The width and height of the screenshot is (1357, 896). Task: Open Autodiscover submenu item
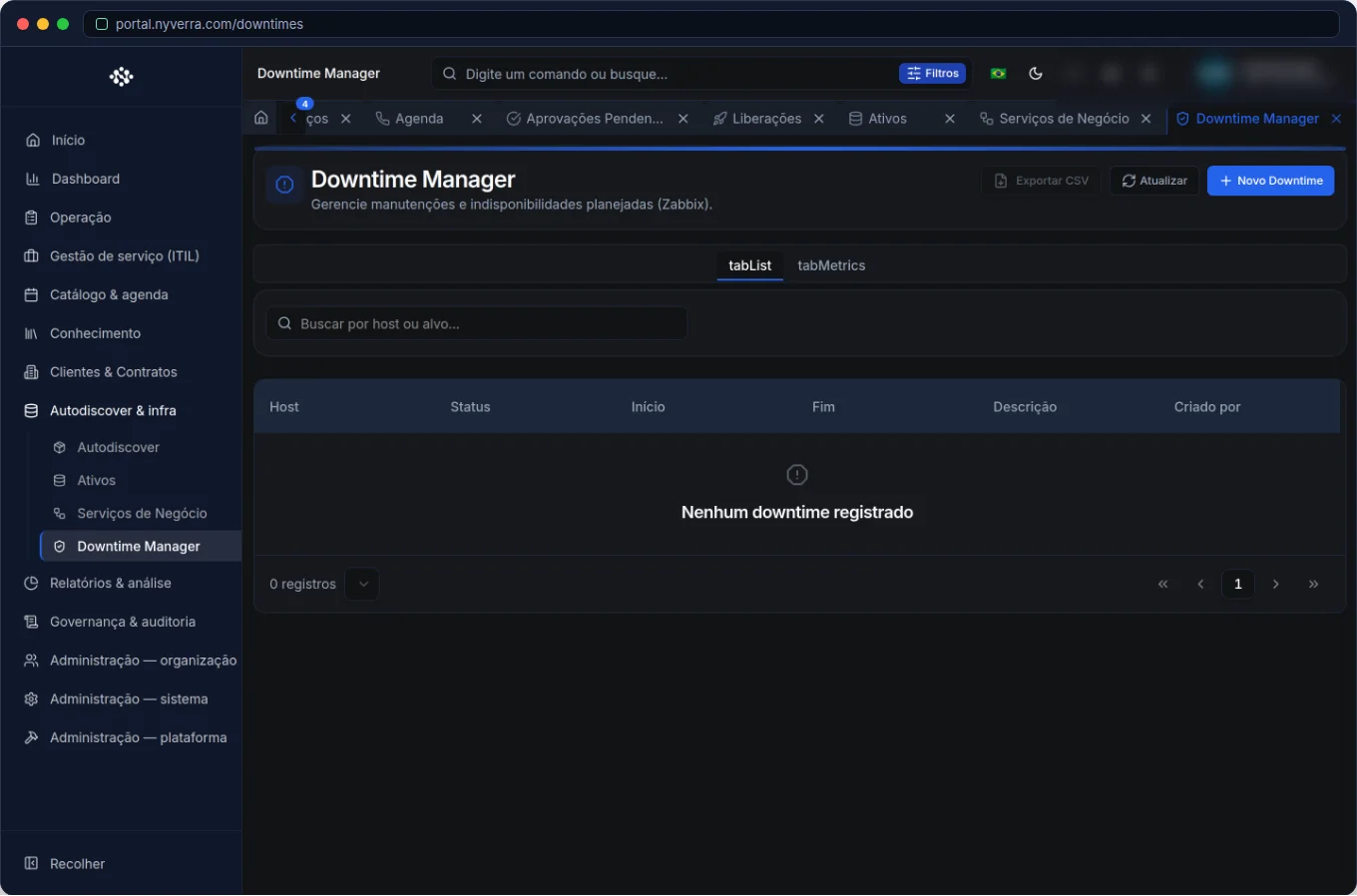pyautogui.click(x=118, y=448)
